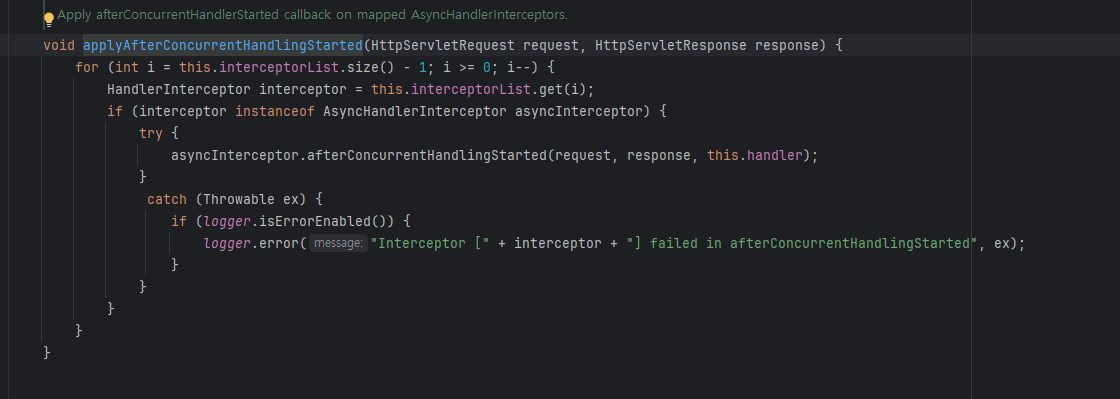This screenshot has width=1120, height=399.
Task: Click the 'try' keyword
Action: [x=151, y=133]
